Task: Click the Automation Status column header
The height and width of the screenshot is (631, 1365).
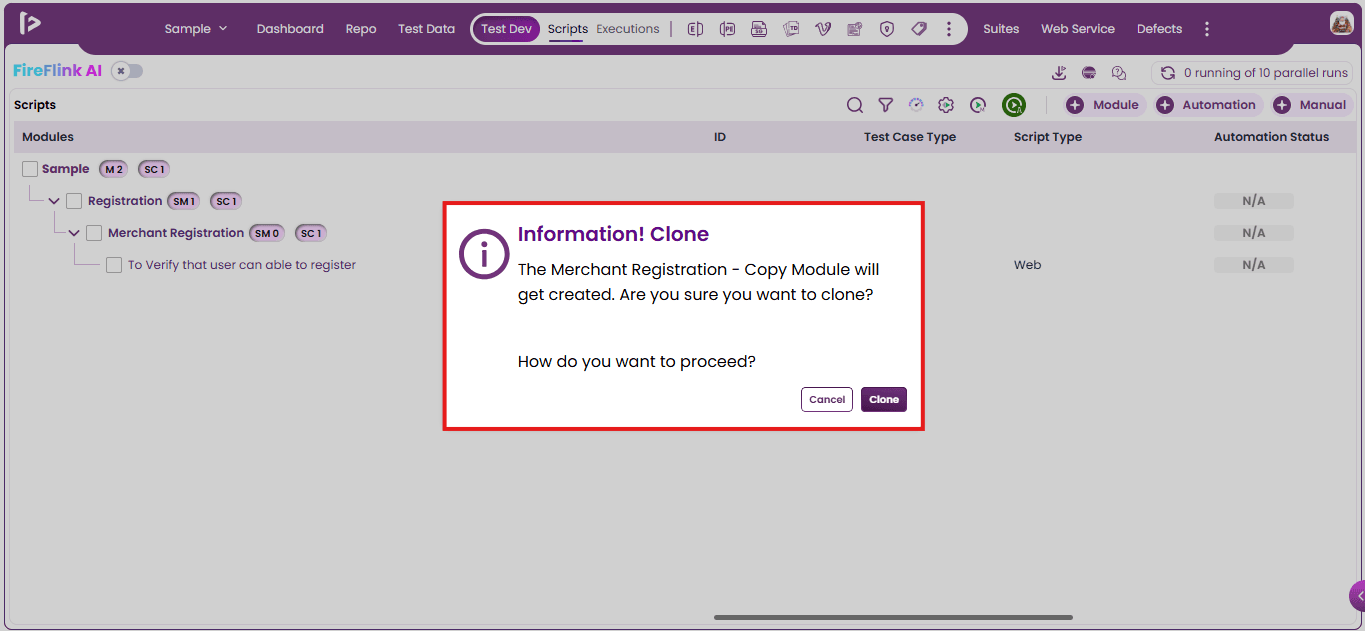Action: point(1271,137)
